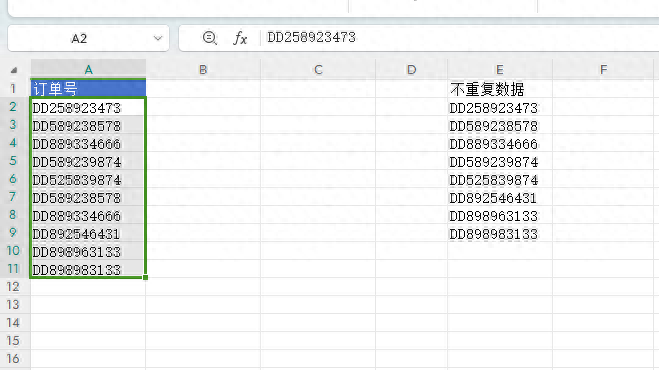The height and width of the screenshot is (370, 659).
Task: Select column D header
Action: coord(411,69)
